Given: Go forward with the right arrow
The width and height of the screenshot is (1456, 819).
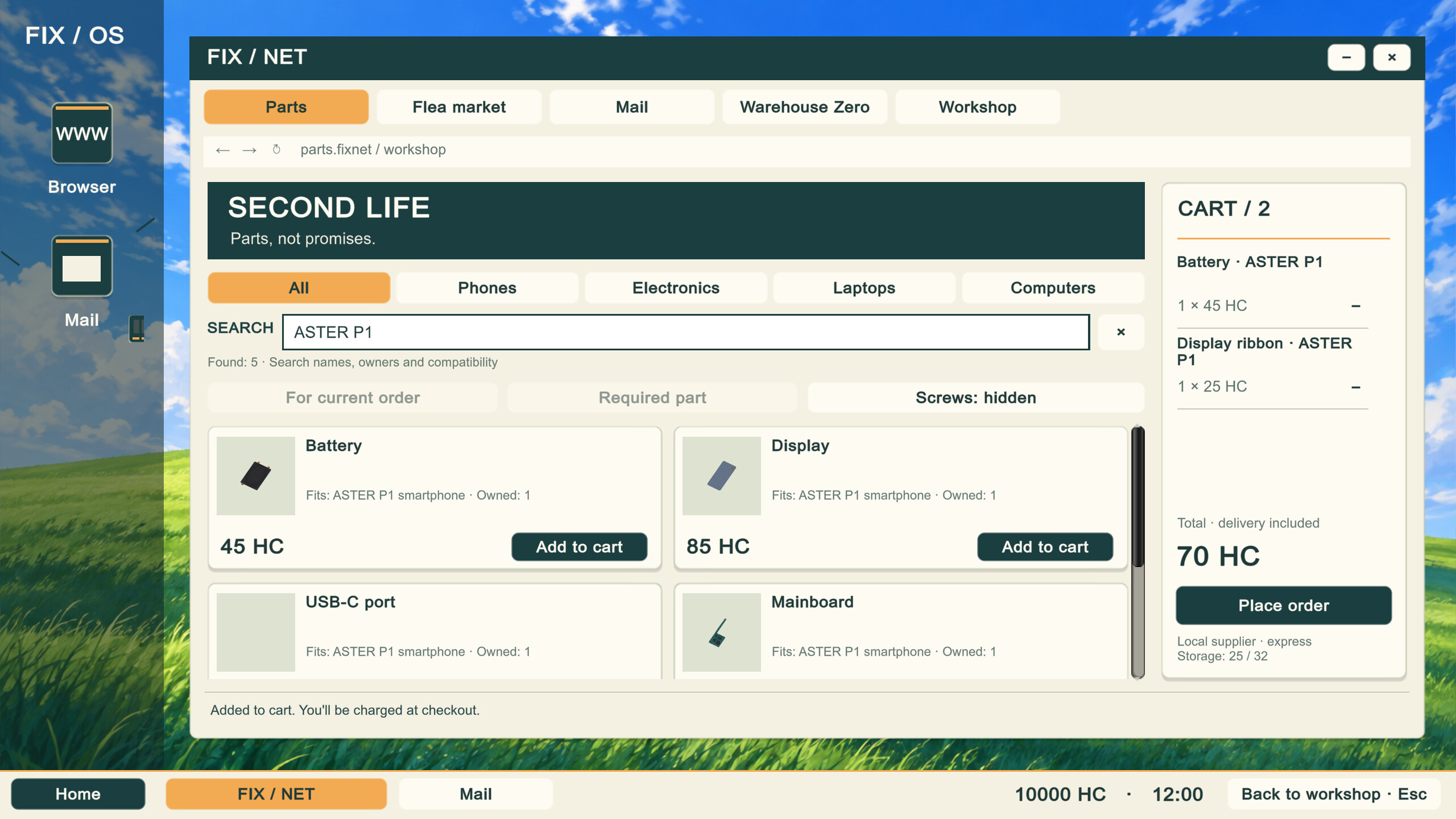Looking at the screenshot, I should [249, 150].
